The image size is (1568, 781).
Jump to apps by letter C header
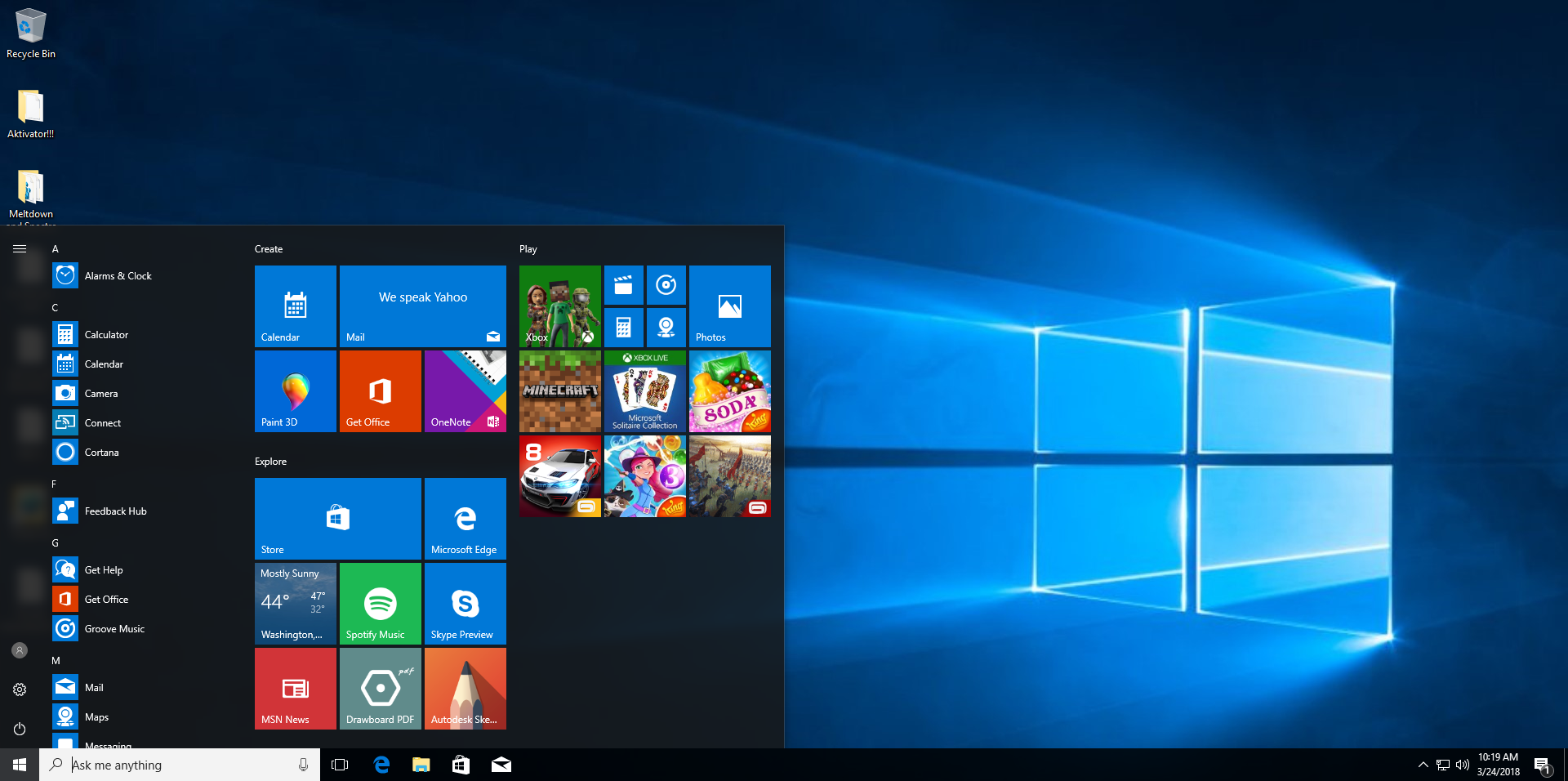[55, 308]
